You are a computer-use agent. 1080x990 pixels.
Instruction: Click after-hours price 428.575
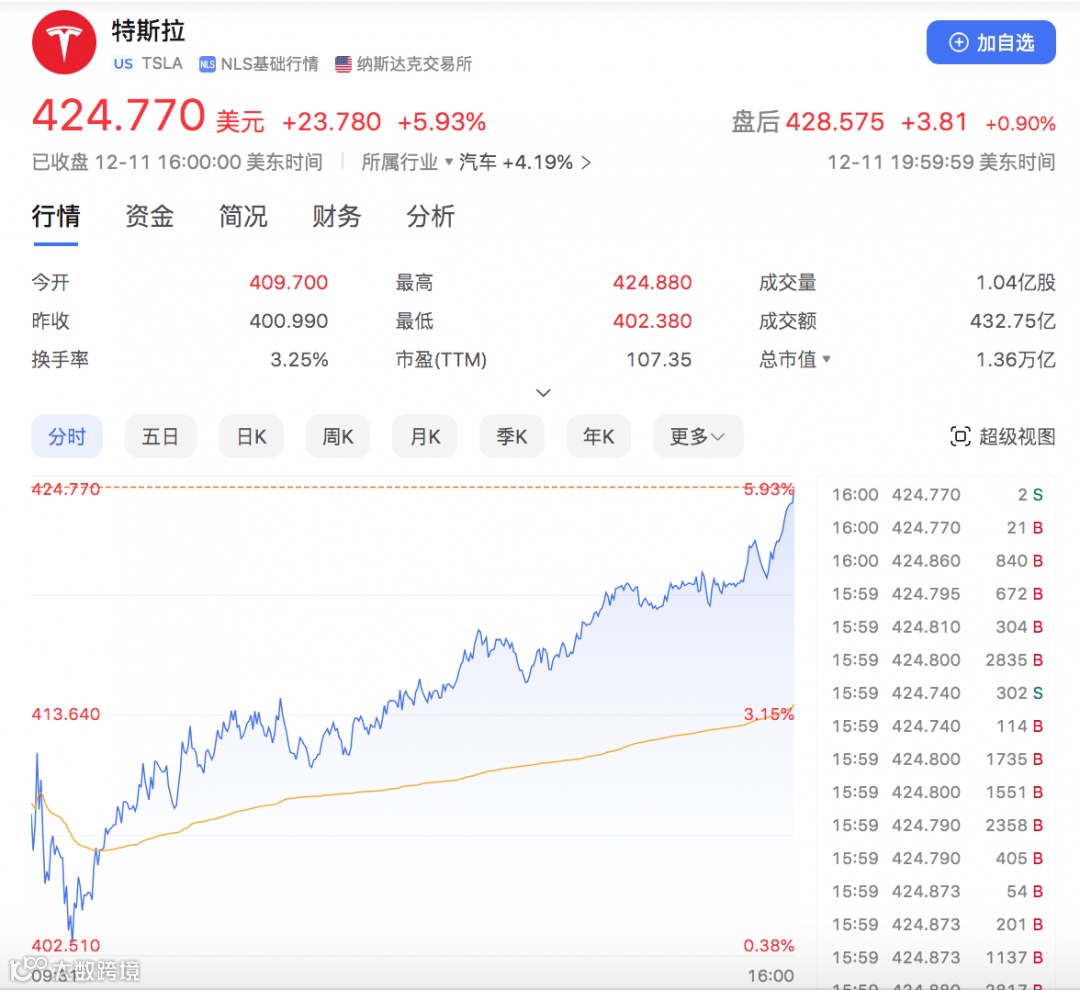click(835, 122)
